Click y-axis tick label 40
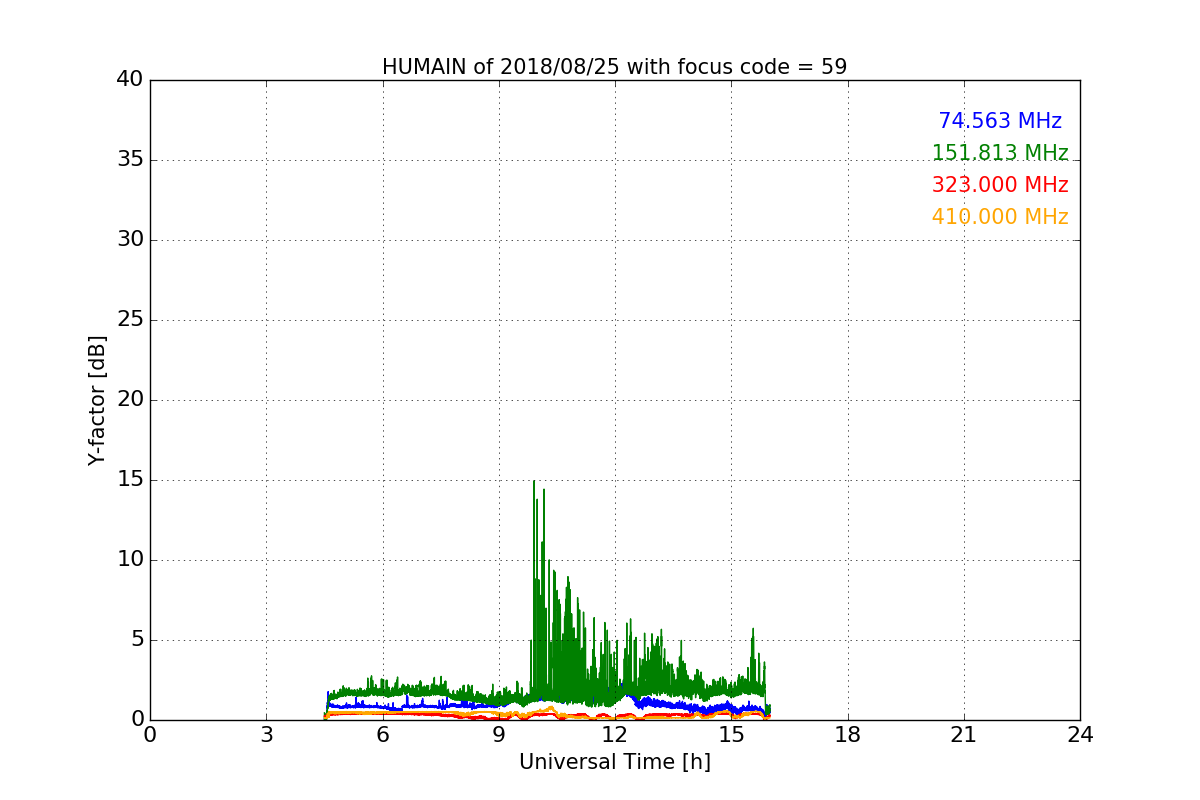Image resolution: width=1200 pixels, height=800 pixels. tap(130, 80)
